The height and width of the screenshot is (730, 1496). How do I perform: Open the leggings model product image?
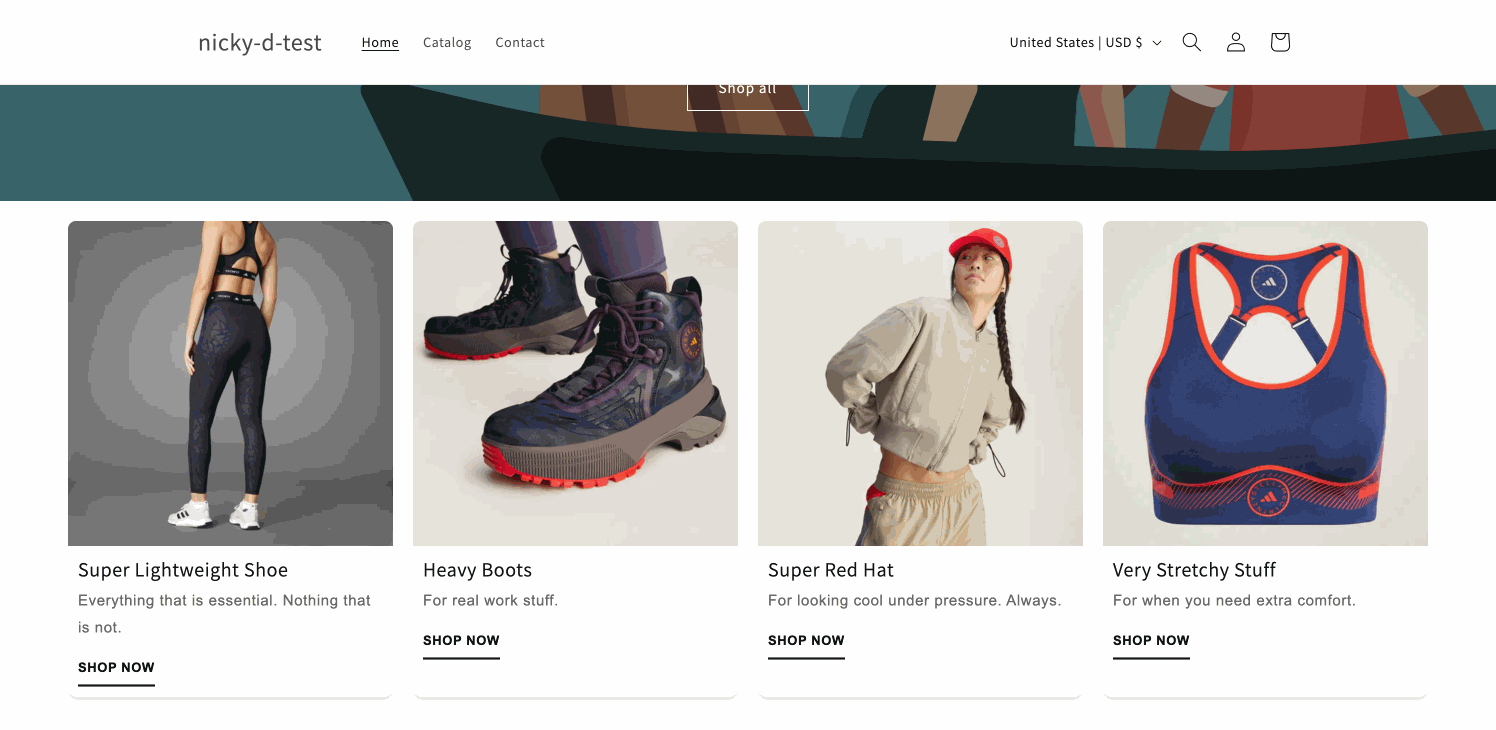pos(230,383)
